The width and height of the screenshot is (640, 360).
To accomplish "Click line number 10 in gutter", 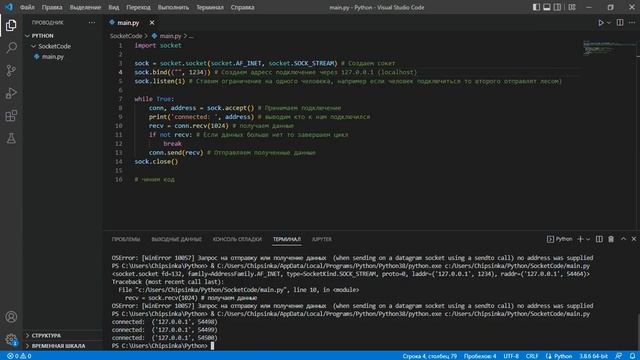I will click(x=119, y=126).
